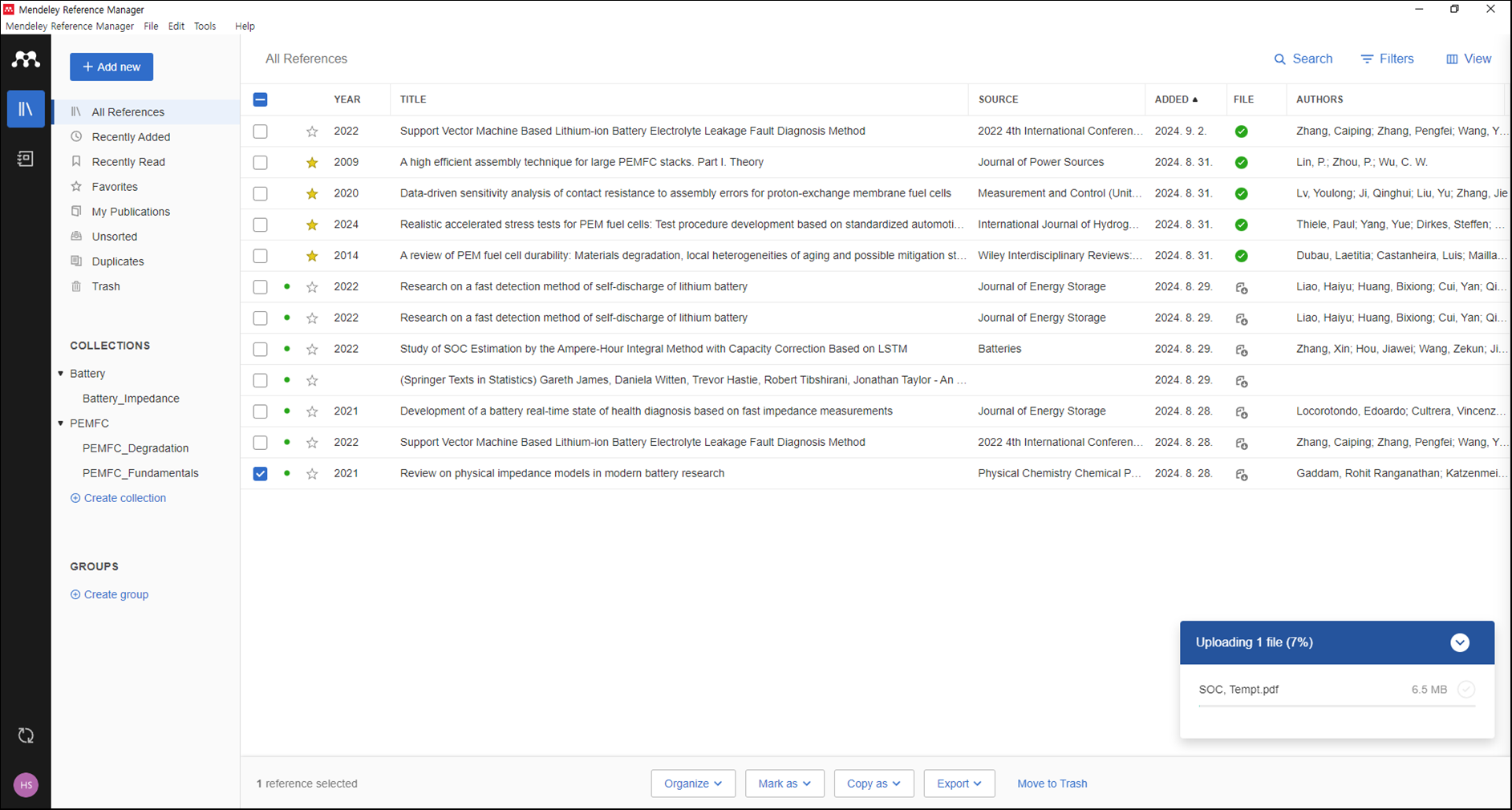Sort by the TITLE column header
This screenshot has width=1512, height=810.
click(413, 99)
